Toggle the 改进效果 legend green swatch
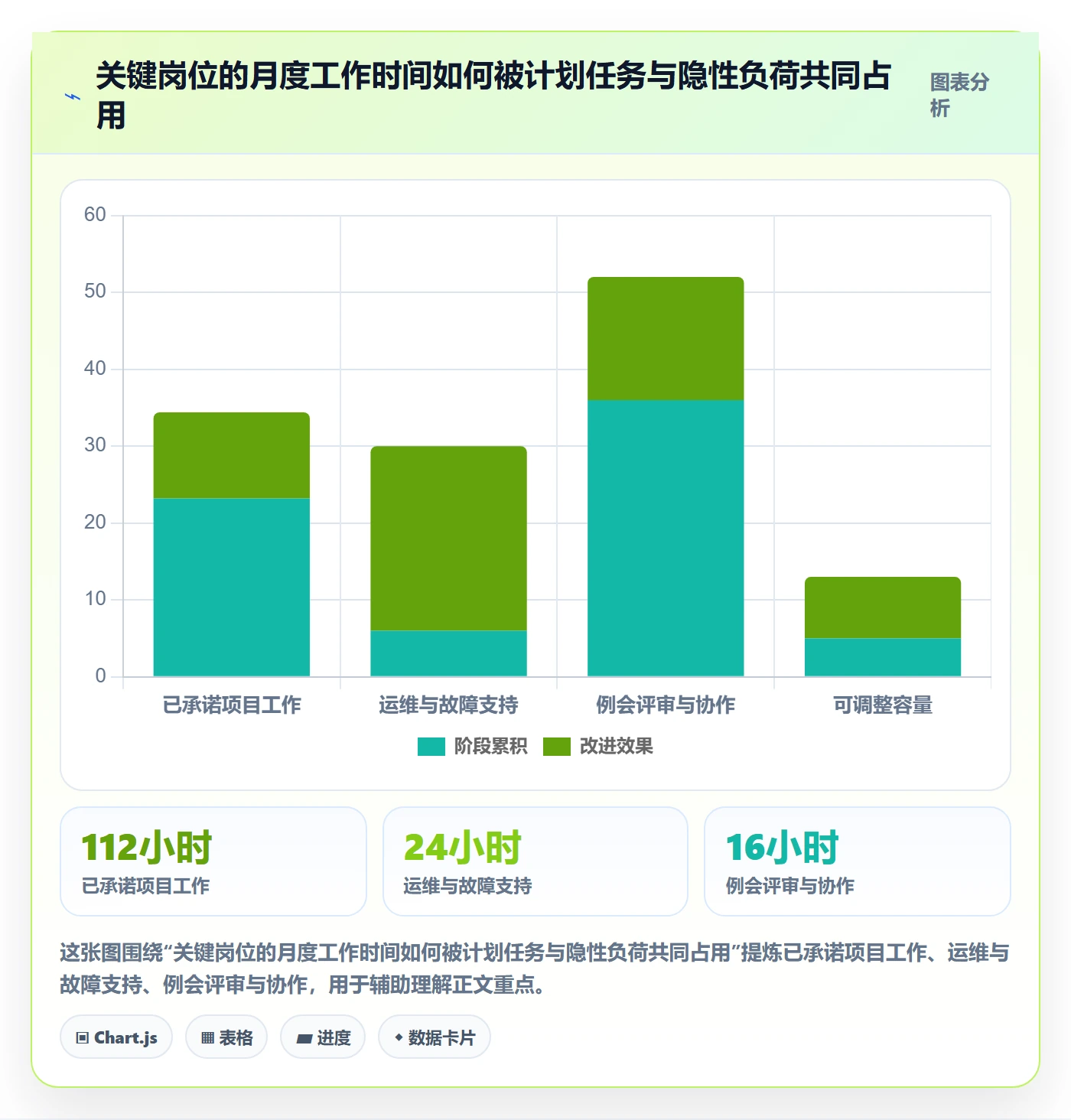 (x=556, y=747)
